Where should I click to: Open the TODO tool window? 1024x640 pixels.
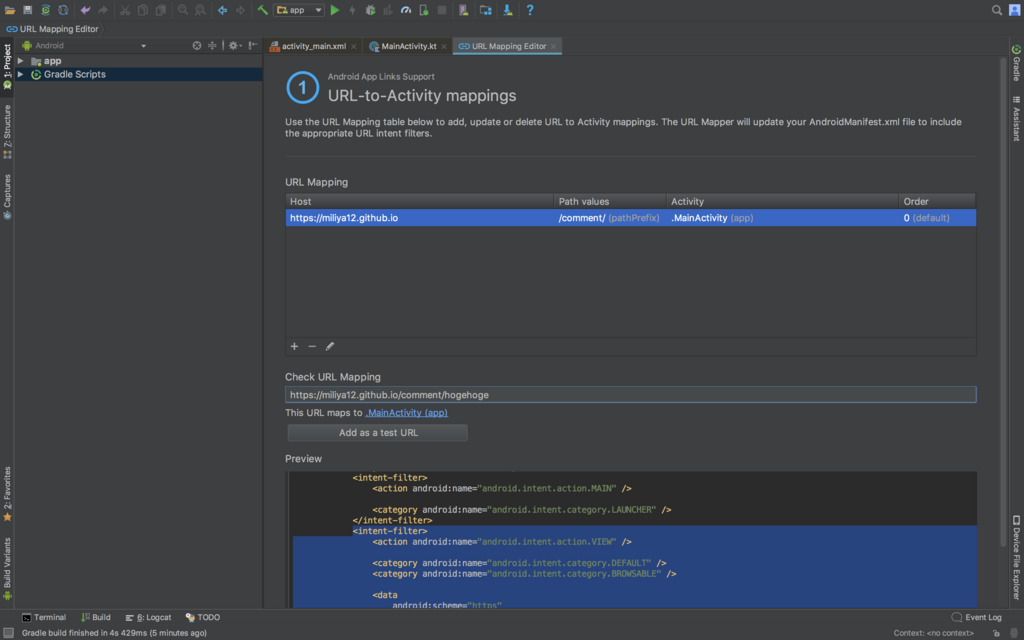pos(202,617)
